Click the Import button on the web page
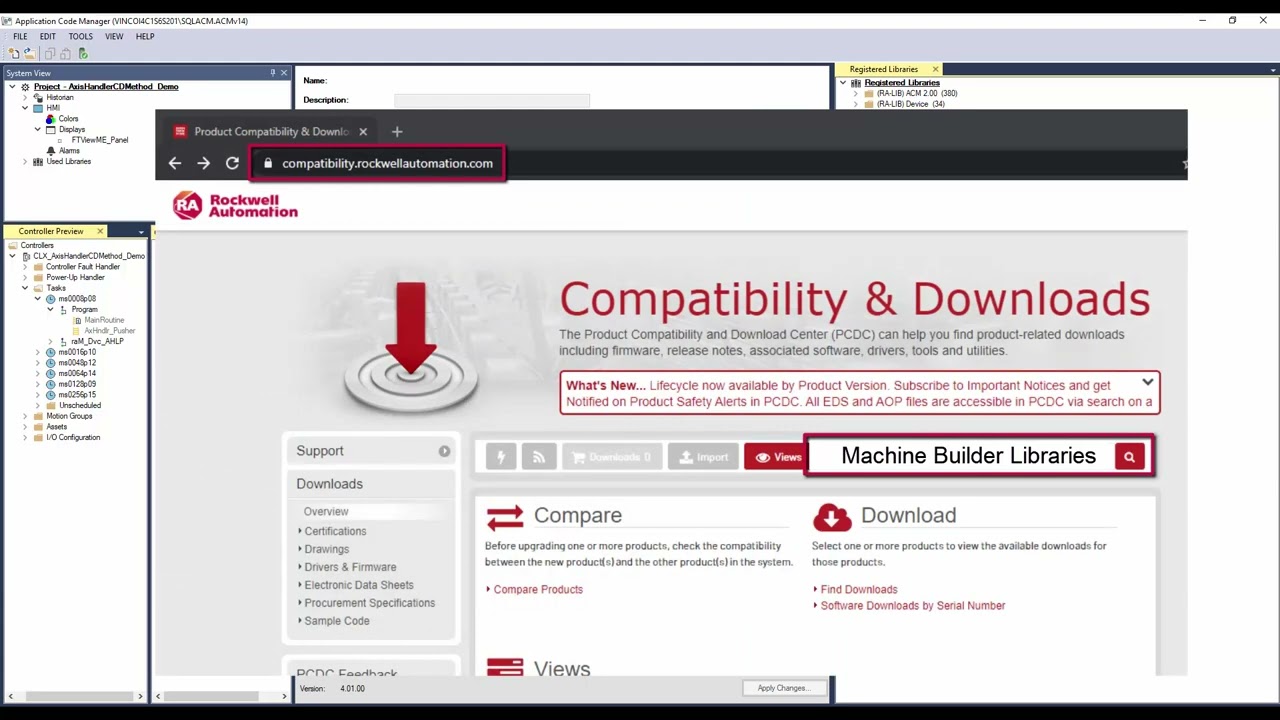 [x=704, y=457]
